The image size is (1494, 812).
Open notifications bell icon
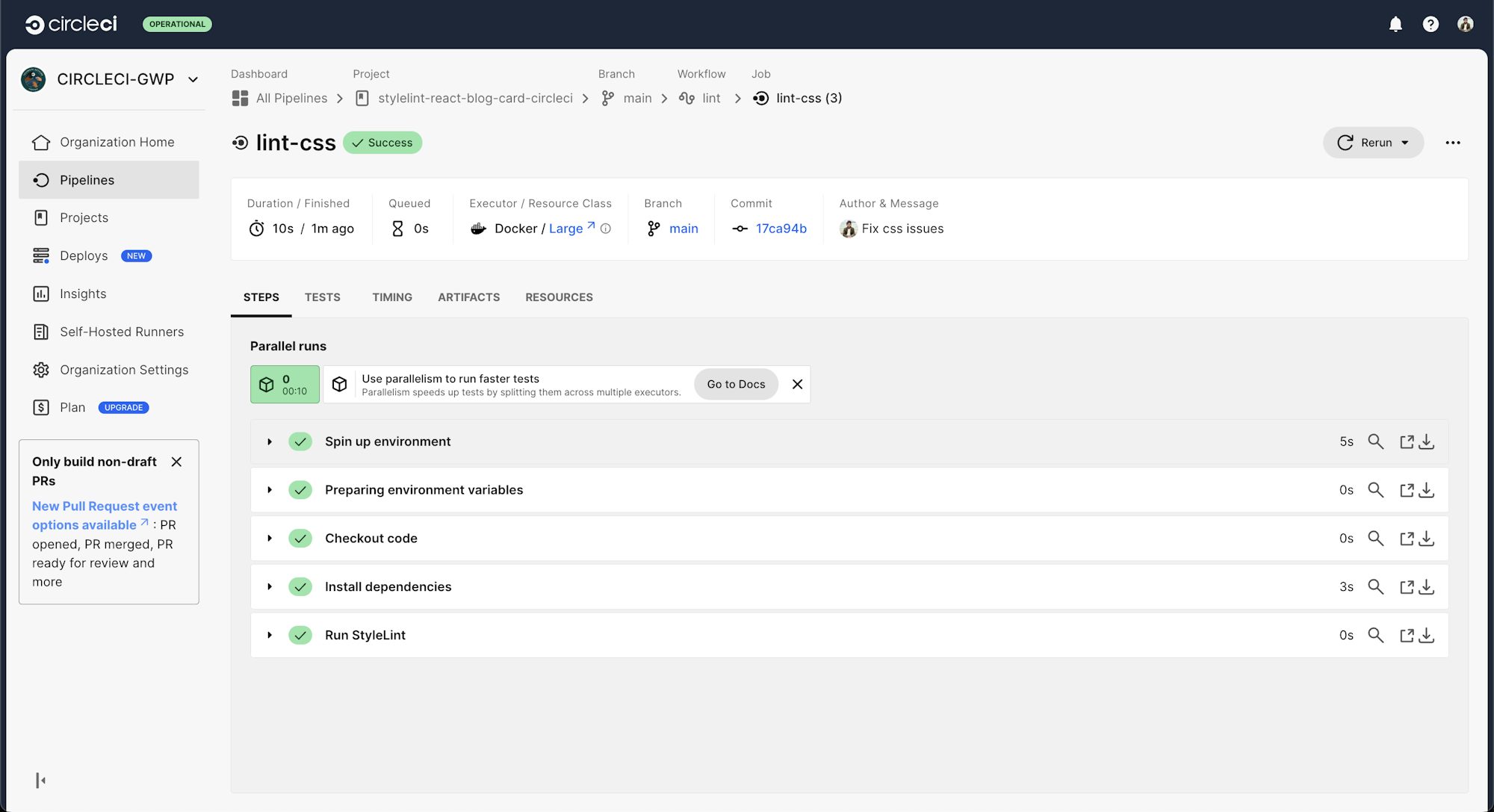(1395, 24)
